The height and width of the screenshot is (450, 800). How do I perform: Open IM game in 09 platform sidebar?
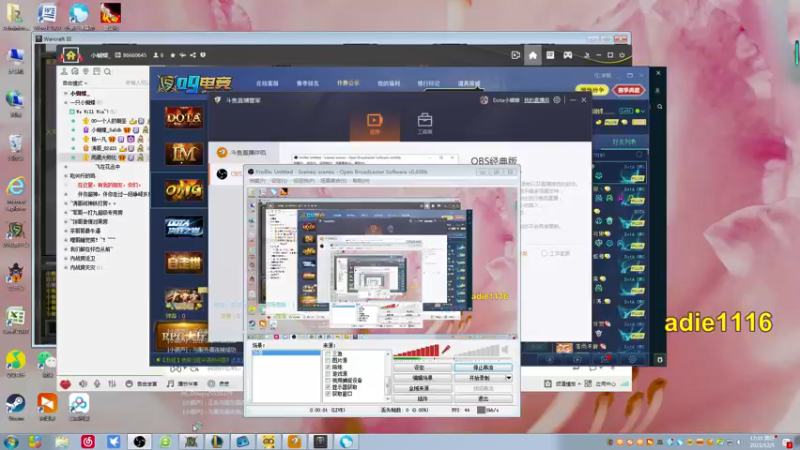click(184, 154)
